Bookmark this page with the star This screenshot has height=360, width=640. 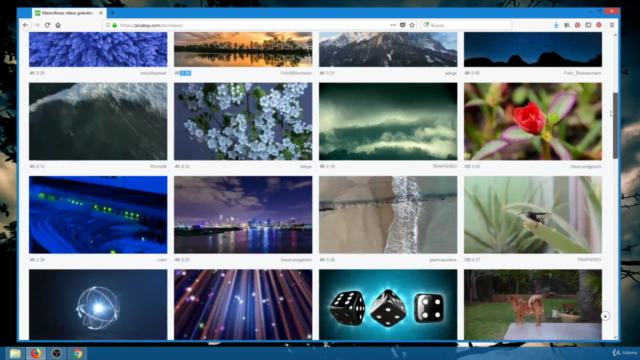pyautogui.click(x=412, y=25)
